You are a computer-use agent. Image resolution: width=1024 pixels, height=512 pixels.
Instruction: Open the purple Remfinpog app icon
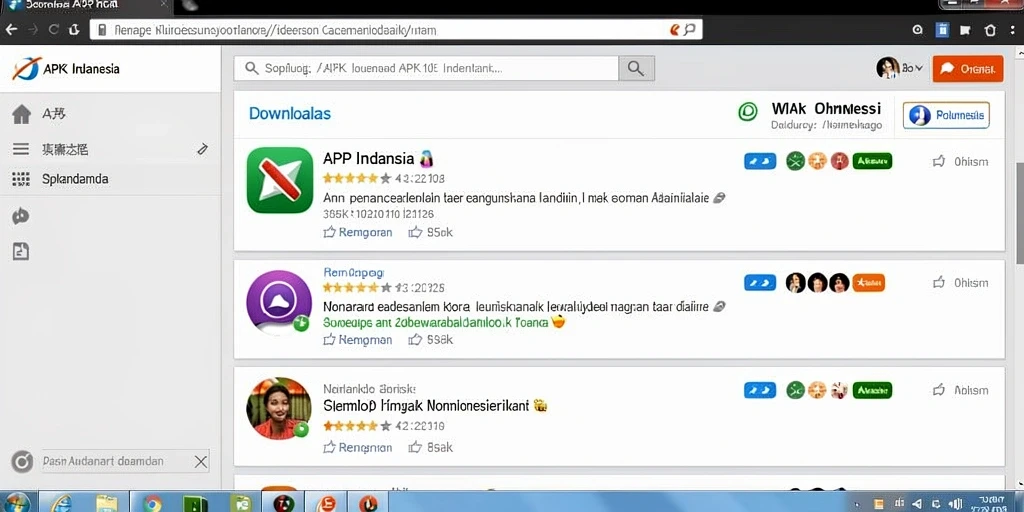279,302
